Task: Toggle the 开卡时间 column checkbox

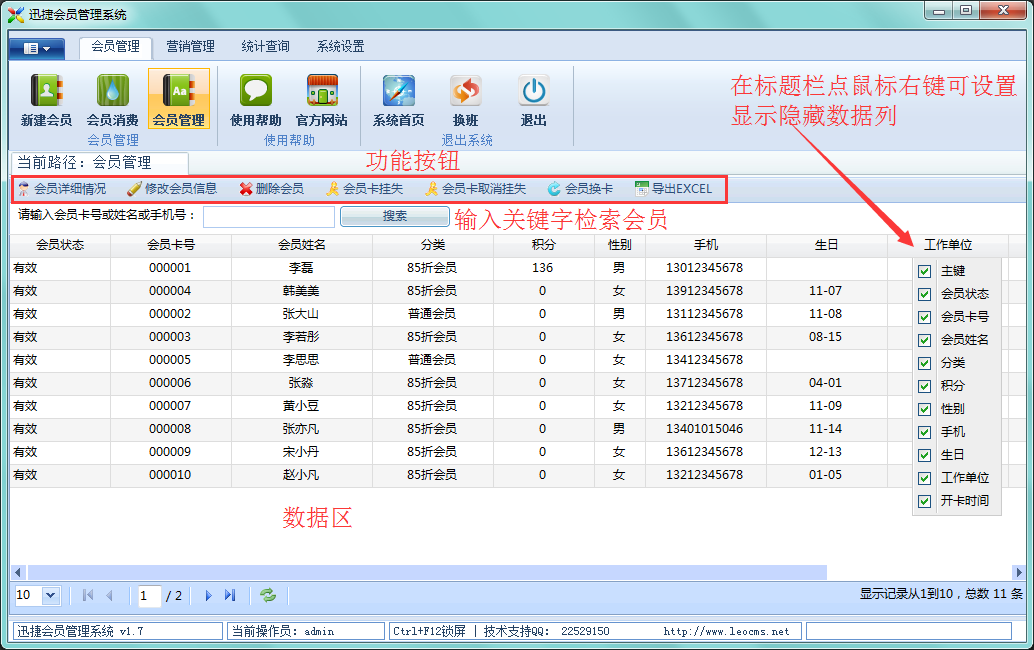Action: 925,501
